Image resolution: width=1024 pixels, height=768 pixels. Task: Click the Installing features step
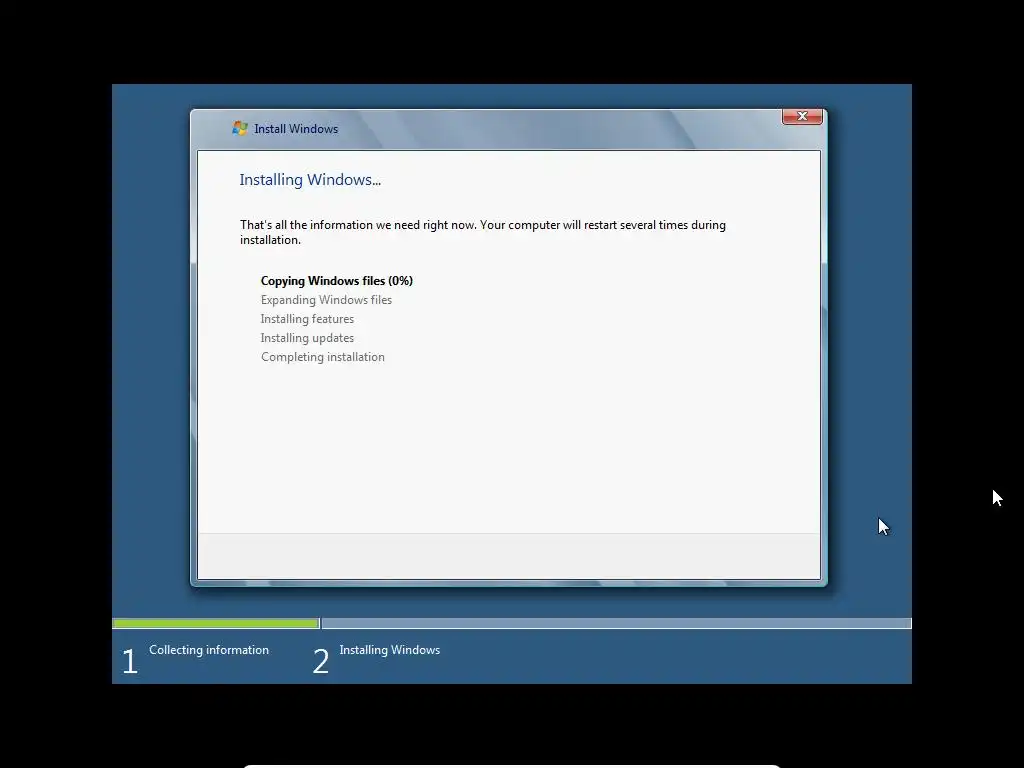pos(308,319)
